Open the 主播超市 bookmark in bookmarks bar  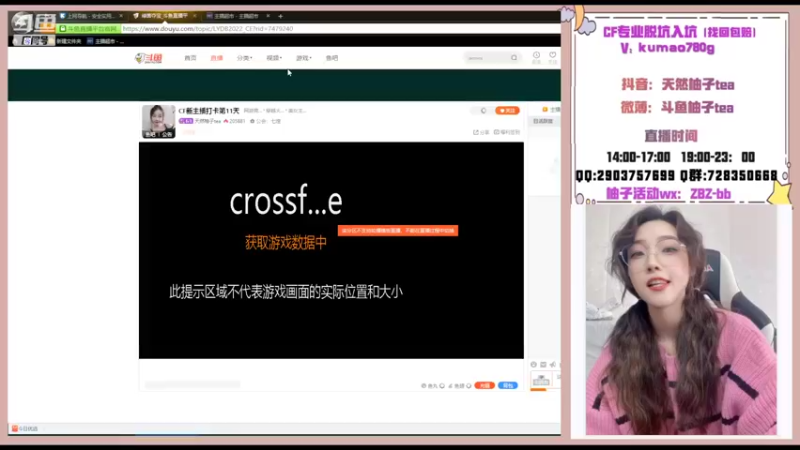pyautogui.click(x=105, y=41)
